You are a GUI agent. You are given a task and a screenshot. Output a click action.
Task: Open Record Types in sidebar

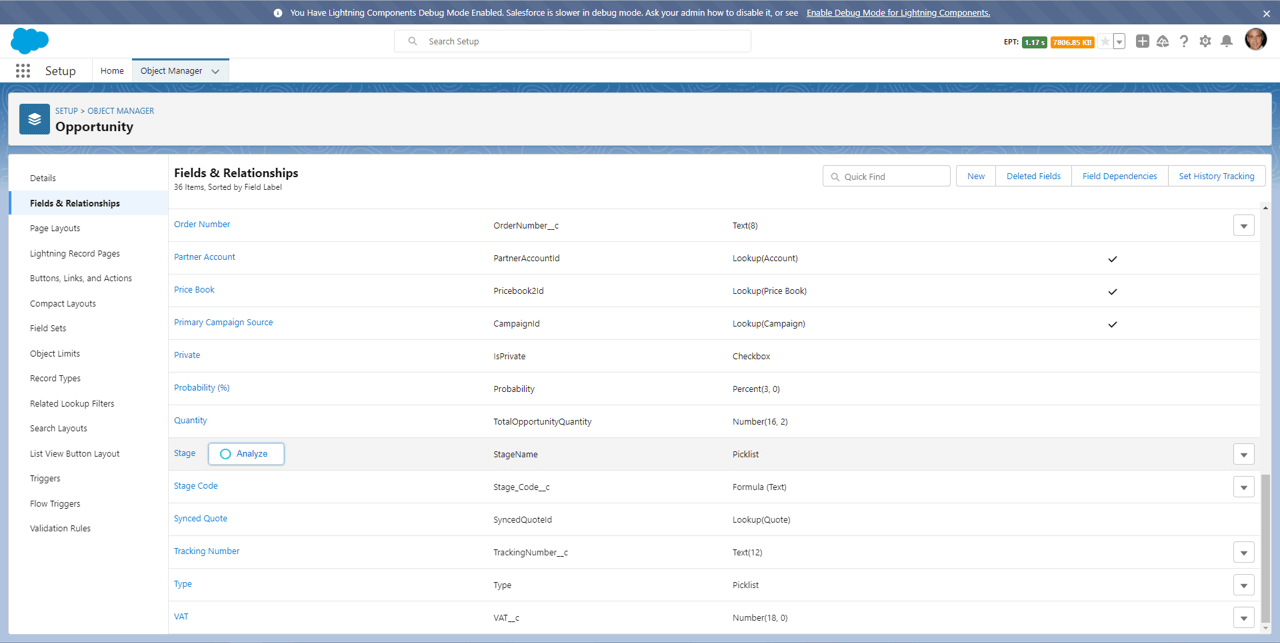pos(55,378)
